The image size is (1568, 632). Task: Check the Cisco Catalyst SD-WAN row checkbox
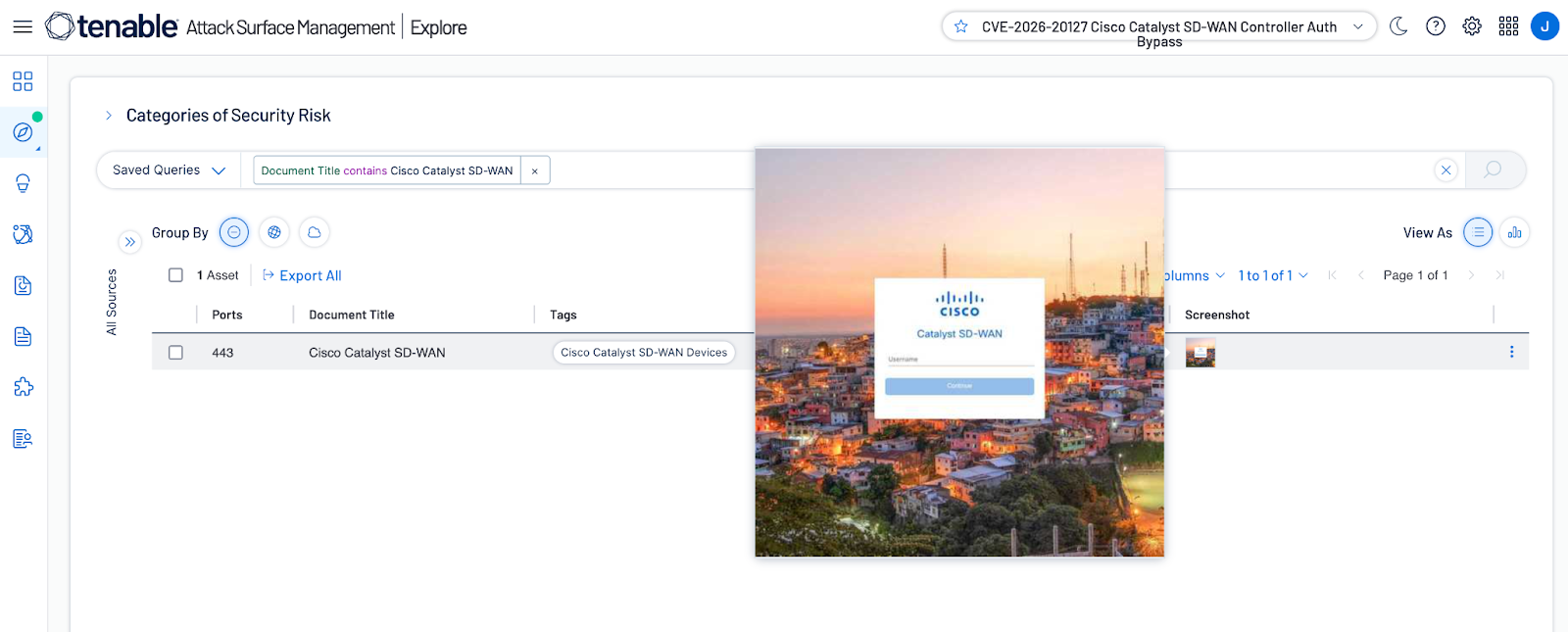(x=175, y=353)
